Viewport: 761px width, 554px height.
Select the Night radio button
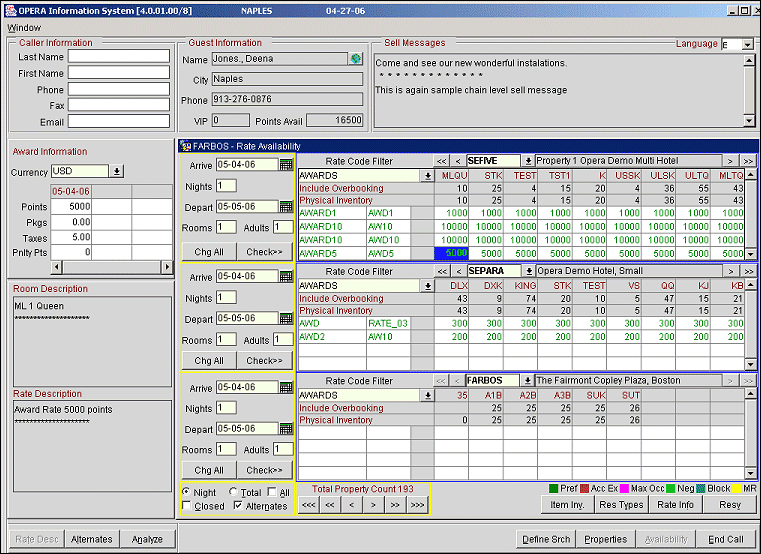pos(187,492)
